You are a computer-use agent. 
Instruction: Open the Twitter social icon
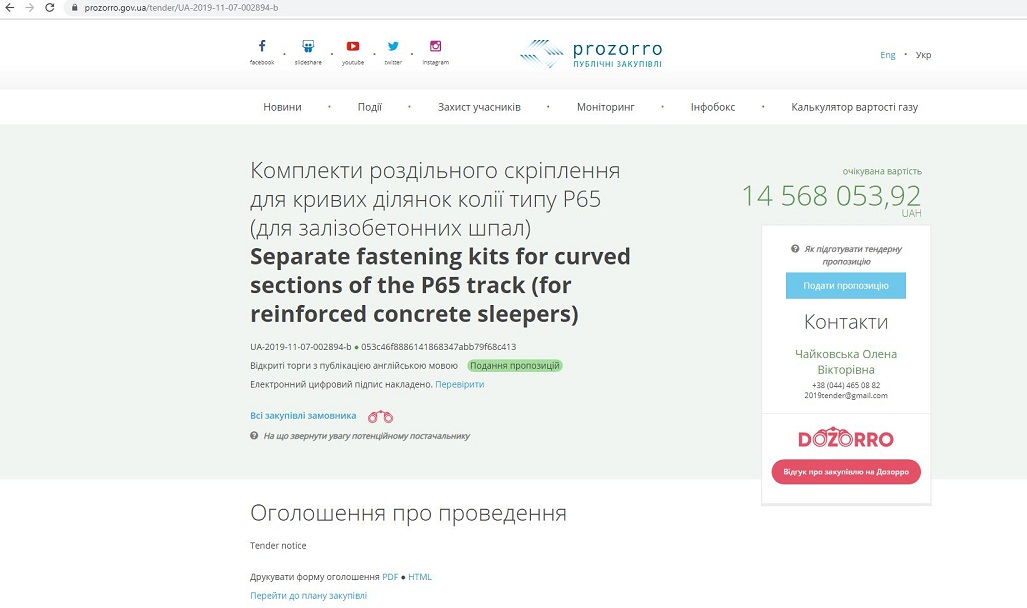point(393,47)
